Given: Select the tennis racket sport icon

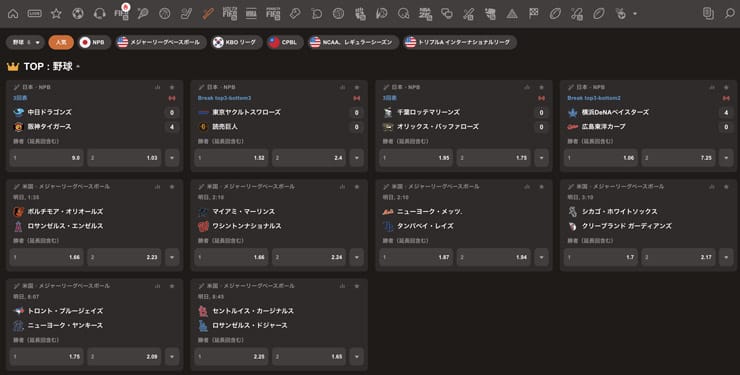Looking at the screenshot, I should pos(143,14).
